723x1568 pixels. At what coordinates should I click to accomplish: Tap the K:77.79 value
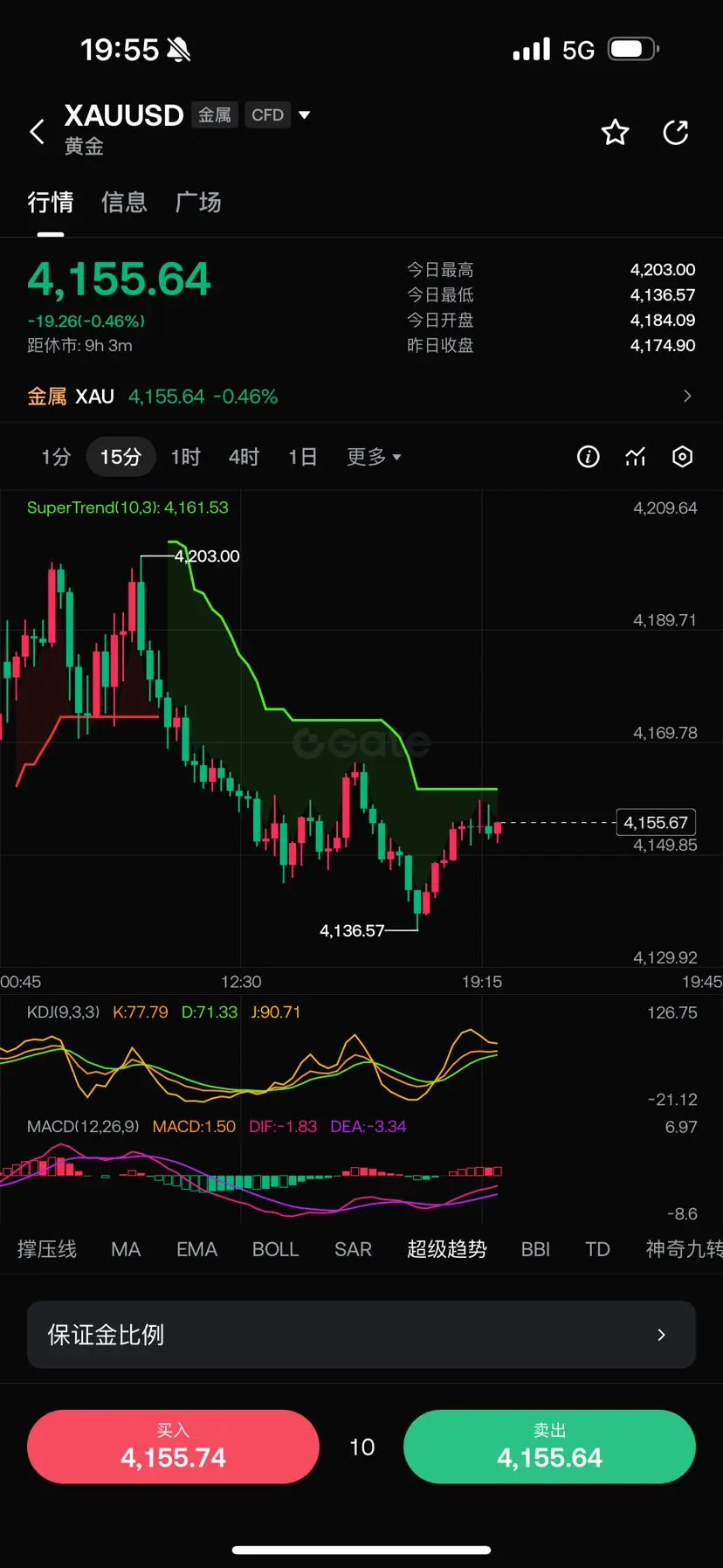(x=141, y=1012)
